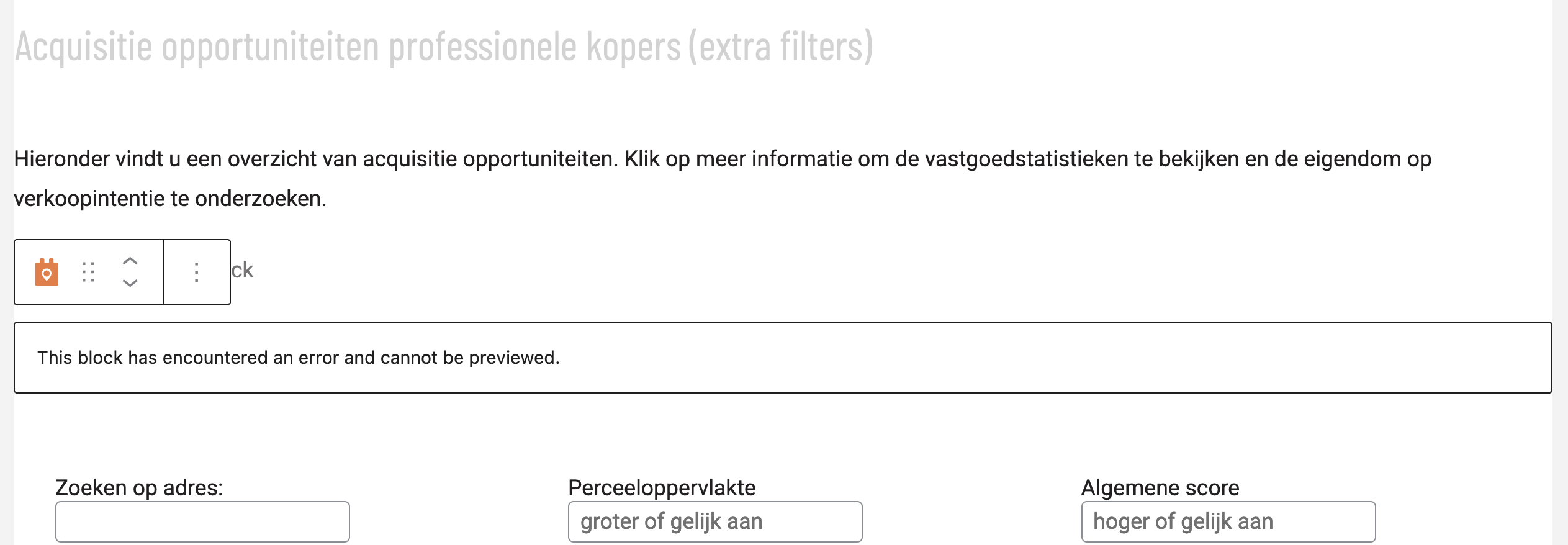Click the 'Perceeloppervlakte' label
Image resolution: width=1568 pixels, height=545 pixels.
coord(662,488)
